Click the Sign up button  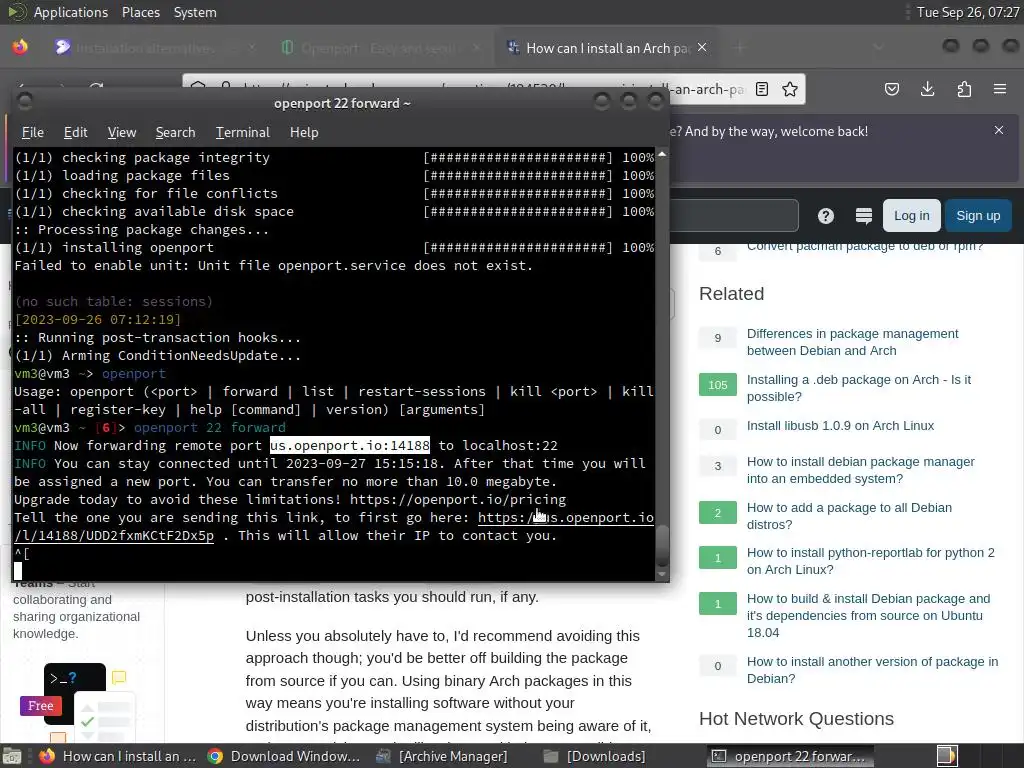click(x=978, y=216)
